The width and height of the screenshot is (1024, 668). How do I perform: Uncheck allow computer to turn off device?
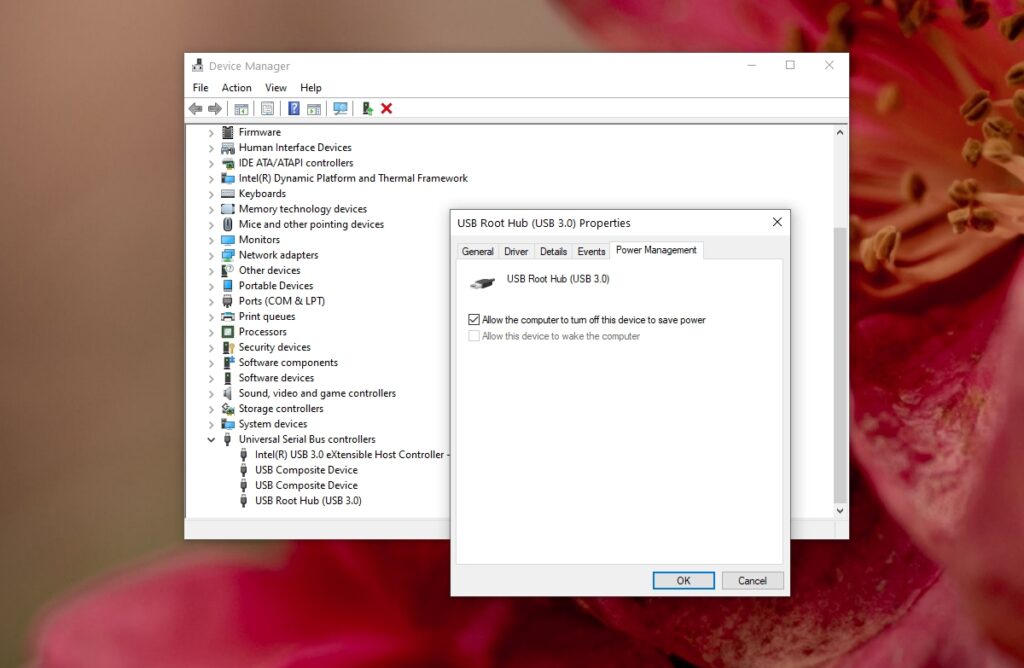tap(475, 319)
